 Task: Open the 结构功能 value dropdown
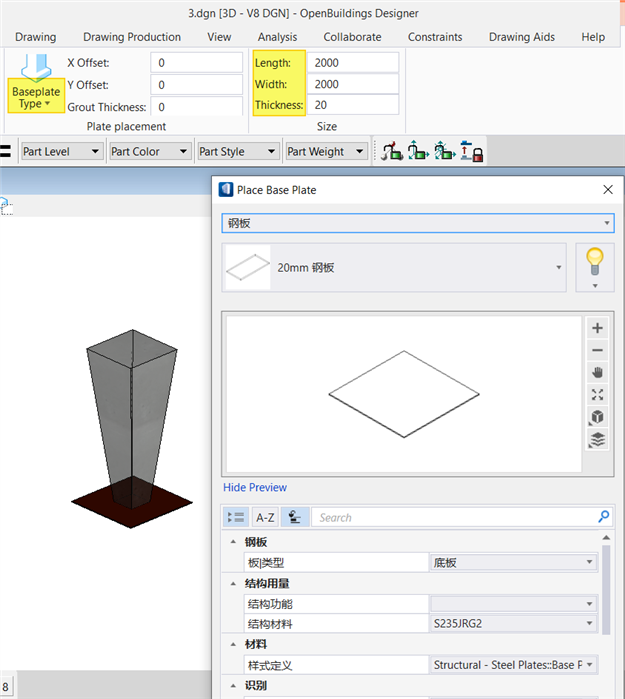[x=513, y=604]
